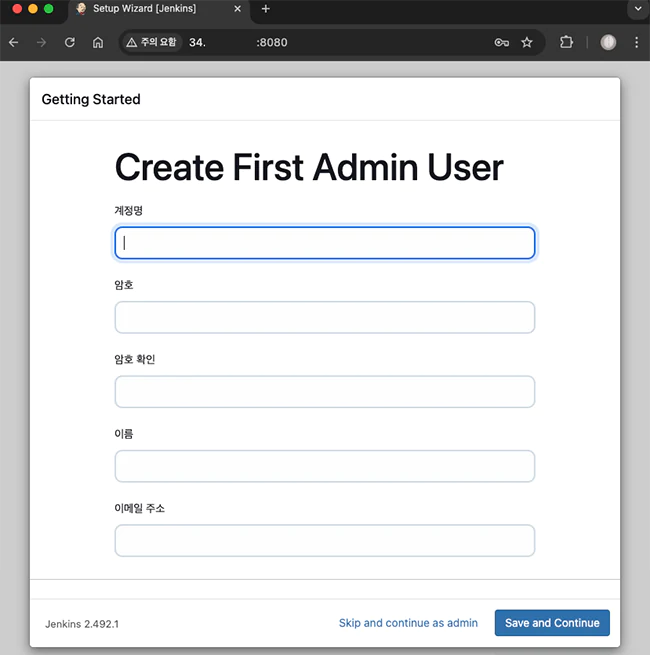This screenshot has height=655, width=650.
Task: Click the Create First Admin User heading
Action: point(309,168)
